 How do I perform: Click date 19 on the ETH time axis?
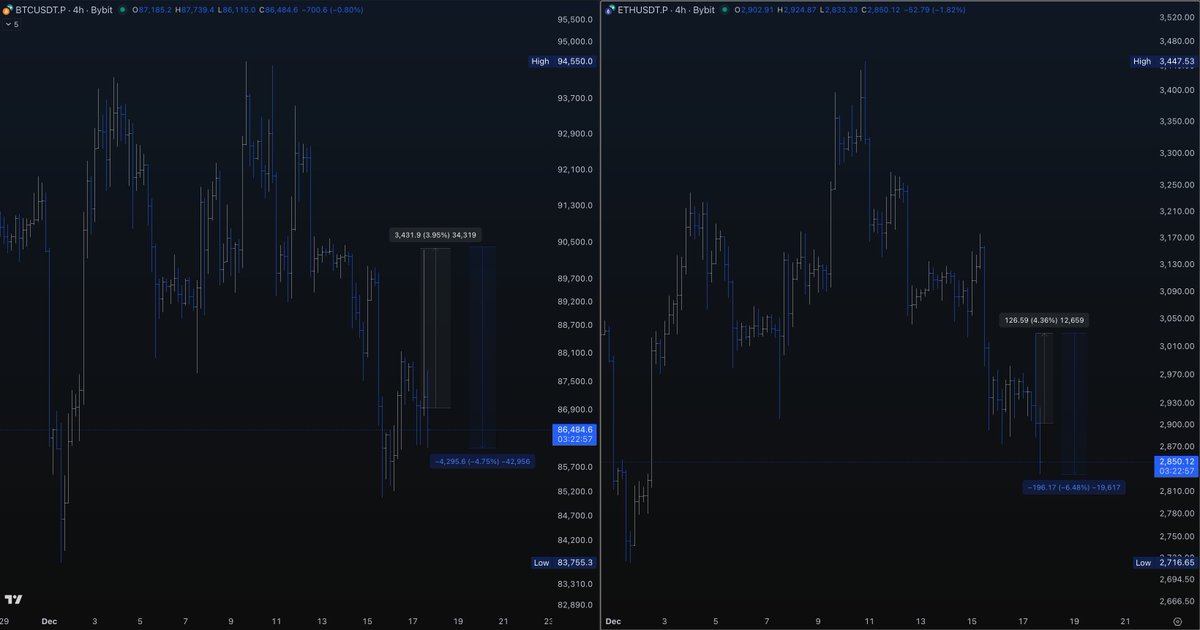coord(1074,621)
